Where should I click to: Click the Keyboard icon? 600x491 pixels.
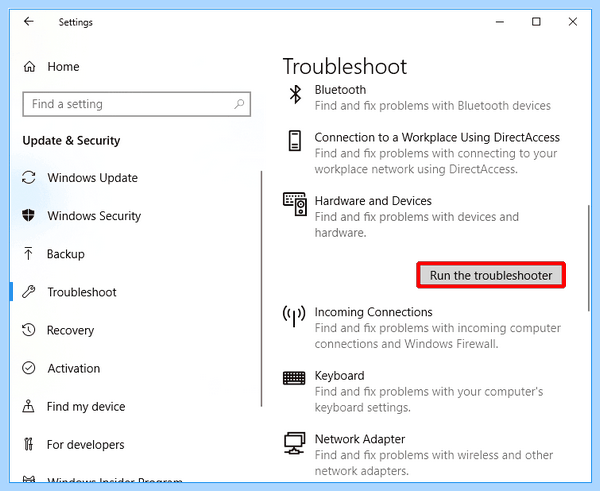pyautogui.click(x=294, y=378)
